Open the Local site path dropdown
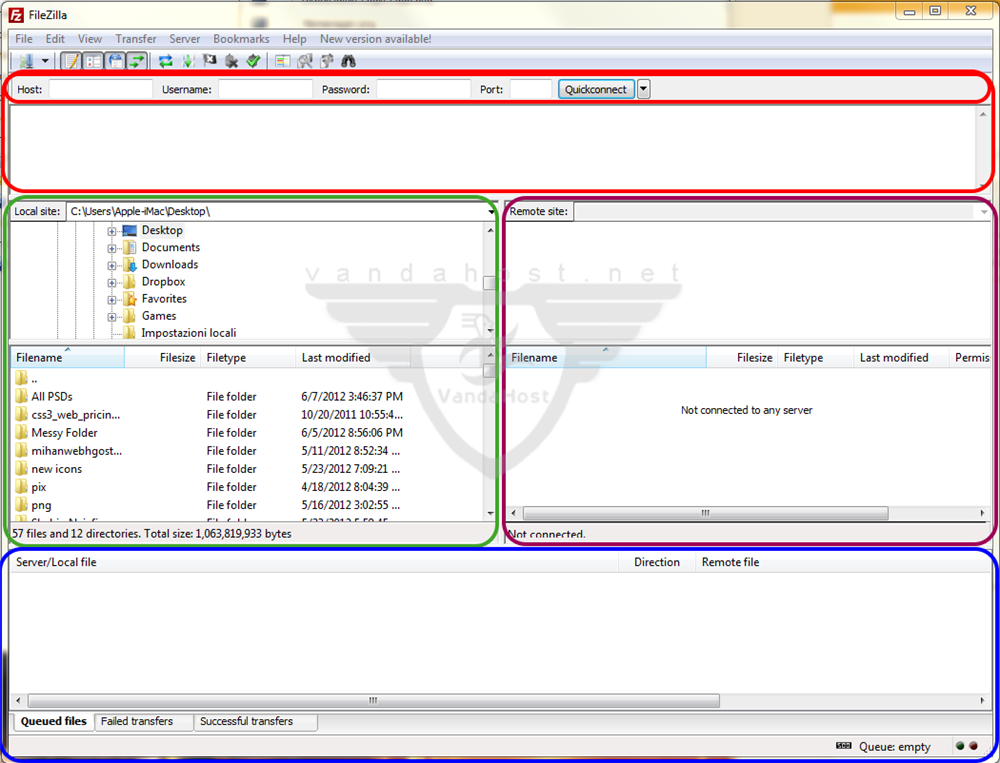 491,212
